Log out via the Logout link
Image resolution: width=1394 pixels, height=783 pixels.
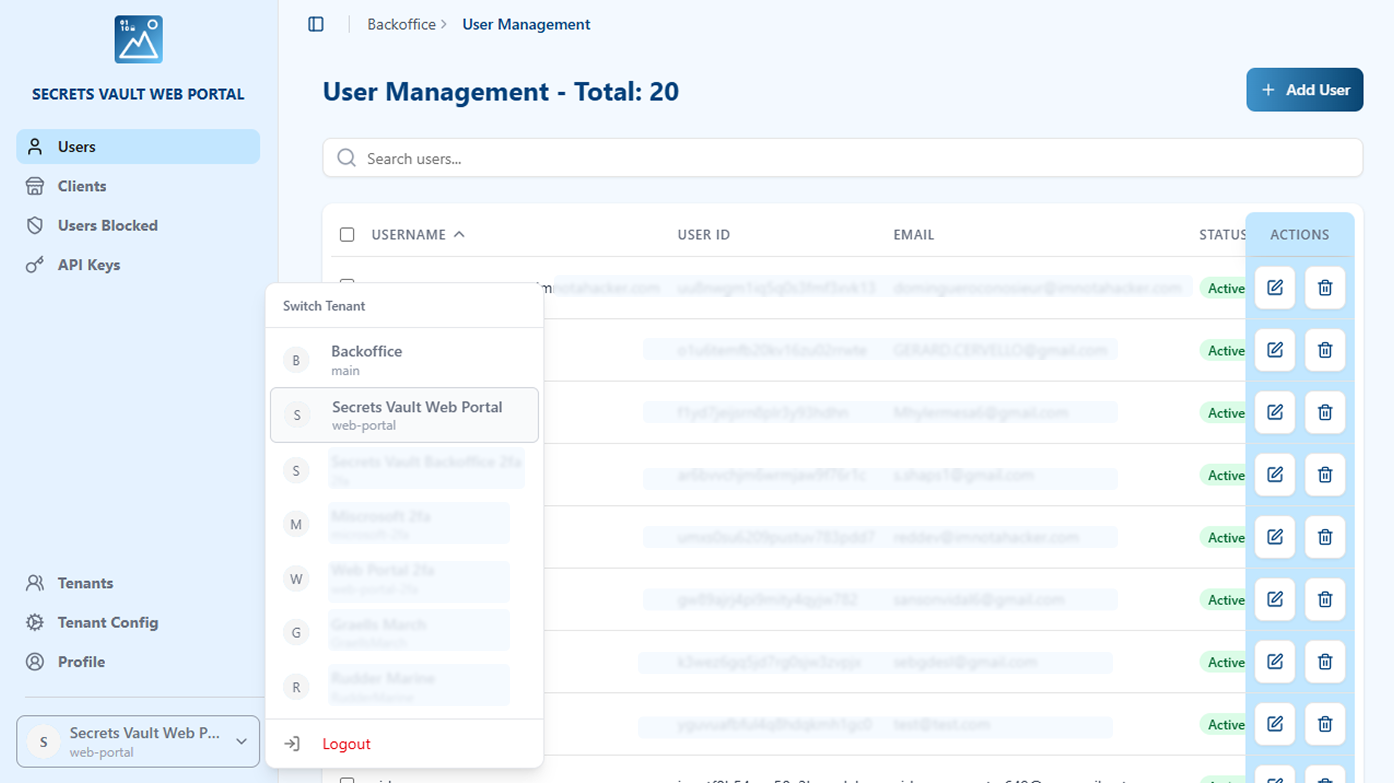coord(346,743)
